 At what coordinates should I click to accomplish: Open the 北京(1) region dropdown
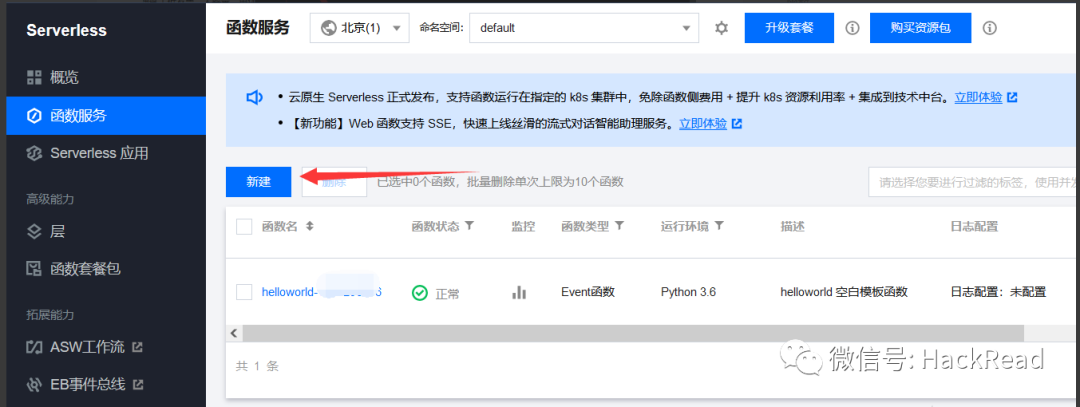coord(360,28)
